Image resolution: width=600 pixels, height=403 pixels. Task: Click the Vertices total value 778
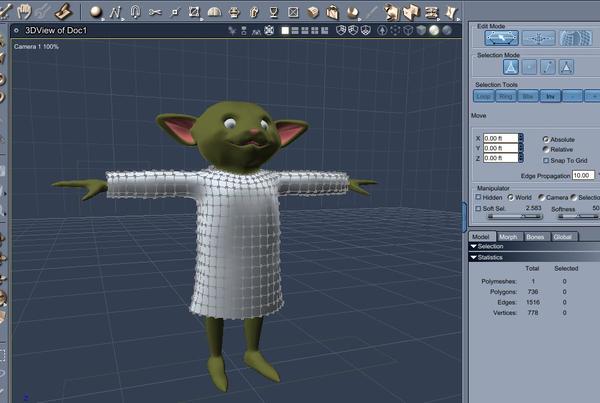pyautogui.click(x=533, y=313)
